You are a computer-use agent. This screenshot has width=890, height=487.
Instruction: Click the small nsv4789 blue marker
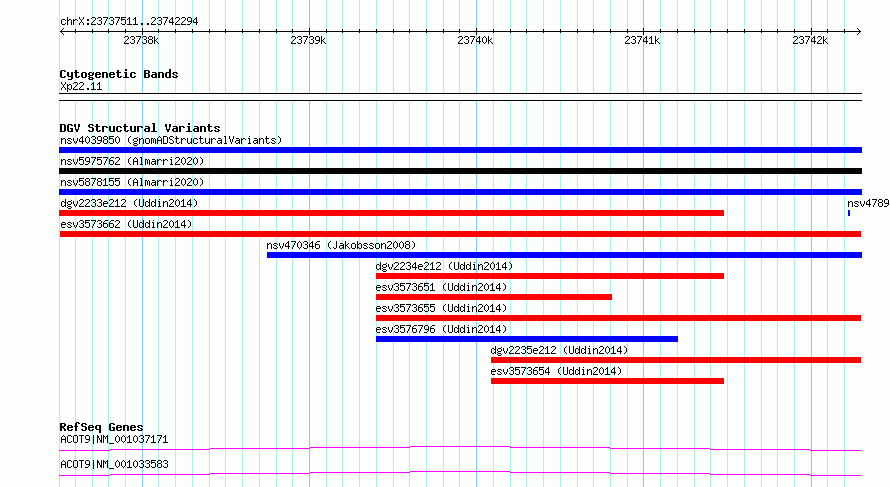(x=849, y=213)
